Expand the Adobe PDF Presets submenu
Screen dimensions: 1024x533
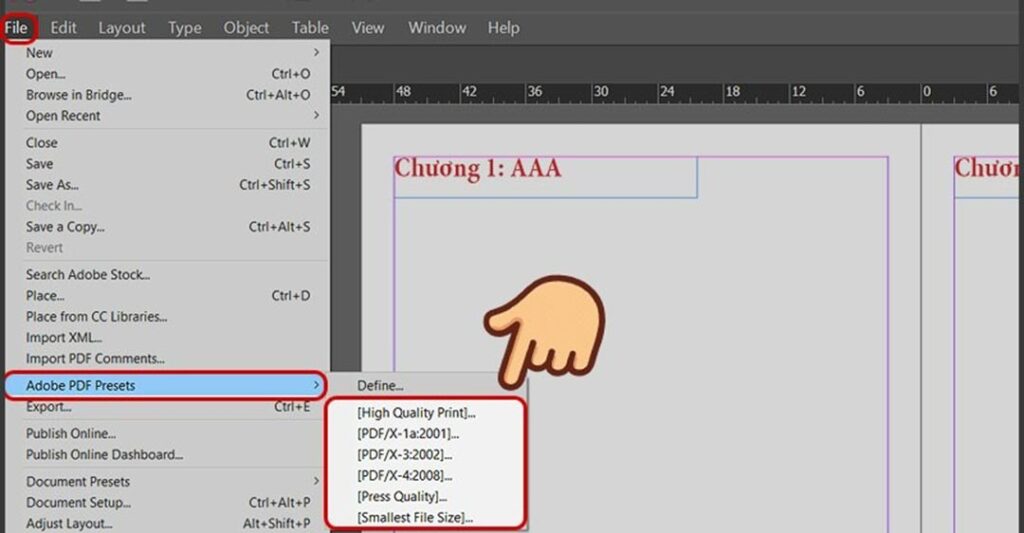tap(167, 385)
